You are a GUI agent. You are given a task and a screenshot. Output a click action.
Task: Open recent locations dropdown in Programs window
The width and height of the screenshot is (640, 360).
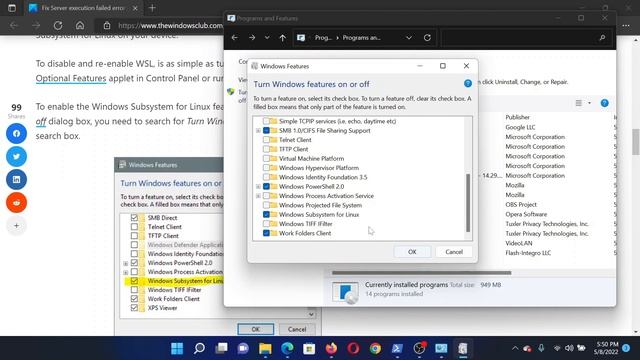pyautogui.click(x=267, y=38)
